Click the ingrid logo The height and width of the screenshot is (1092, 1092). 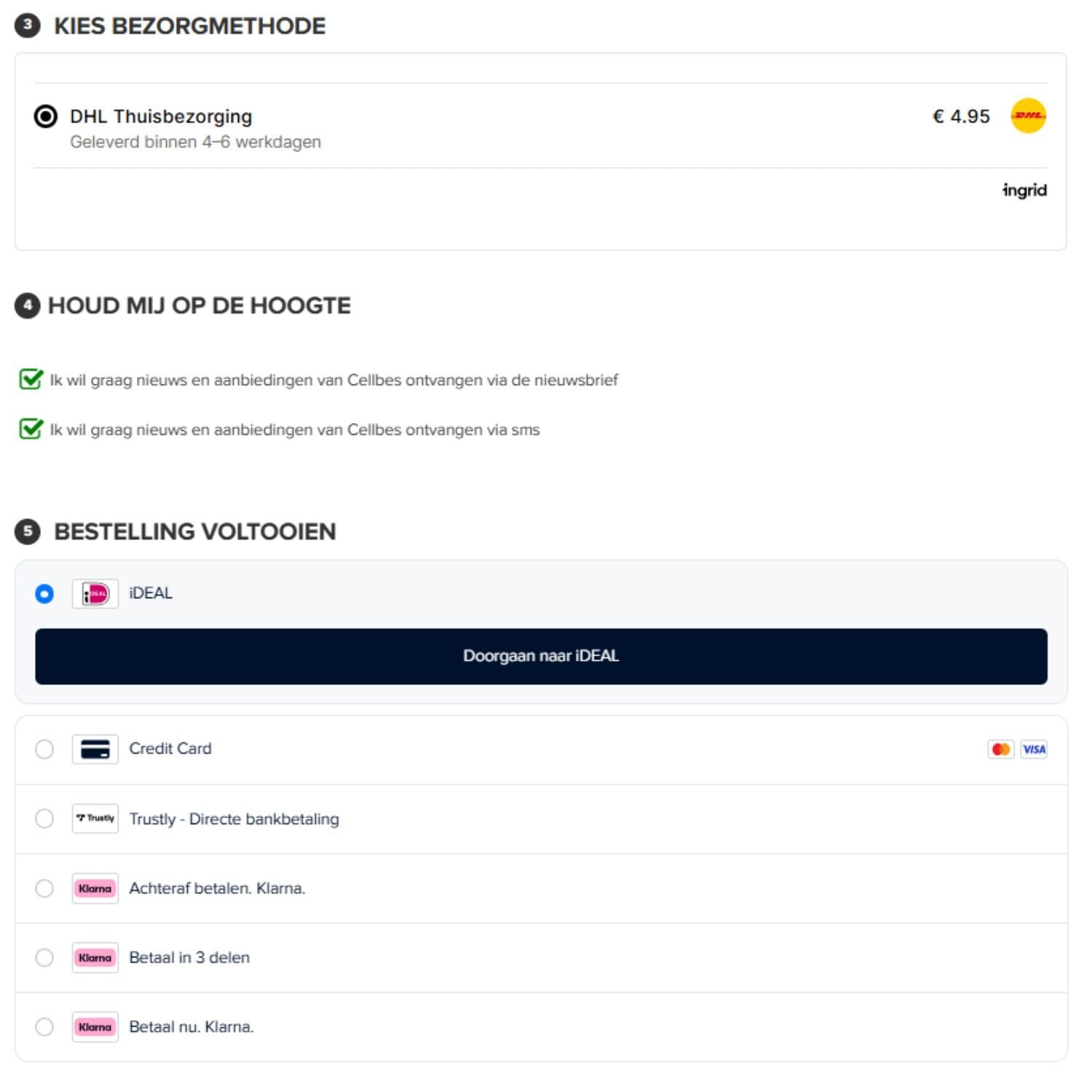[x=1024, y=191]
